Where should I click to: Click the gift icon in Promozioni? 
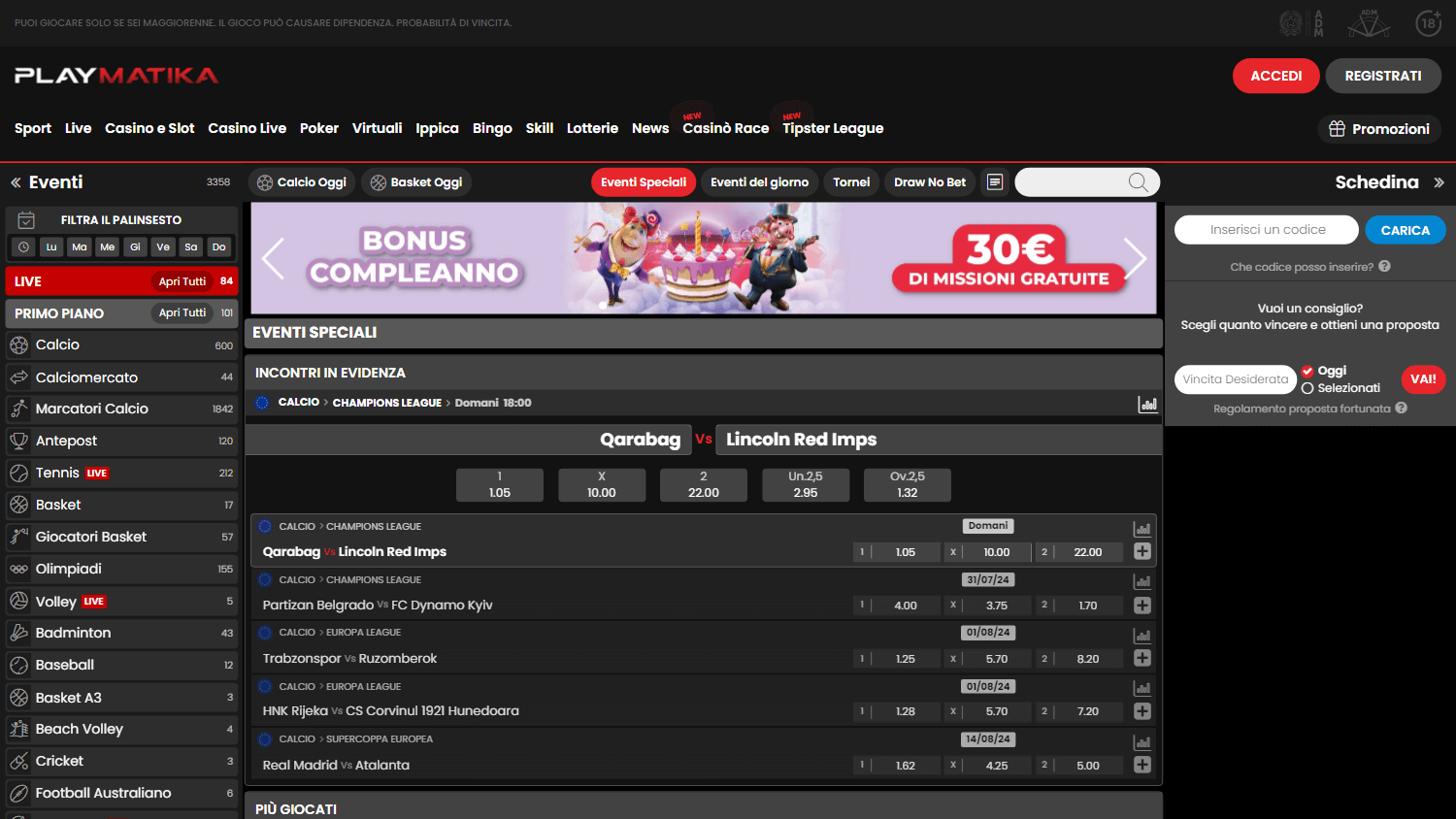1337,128
